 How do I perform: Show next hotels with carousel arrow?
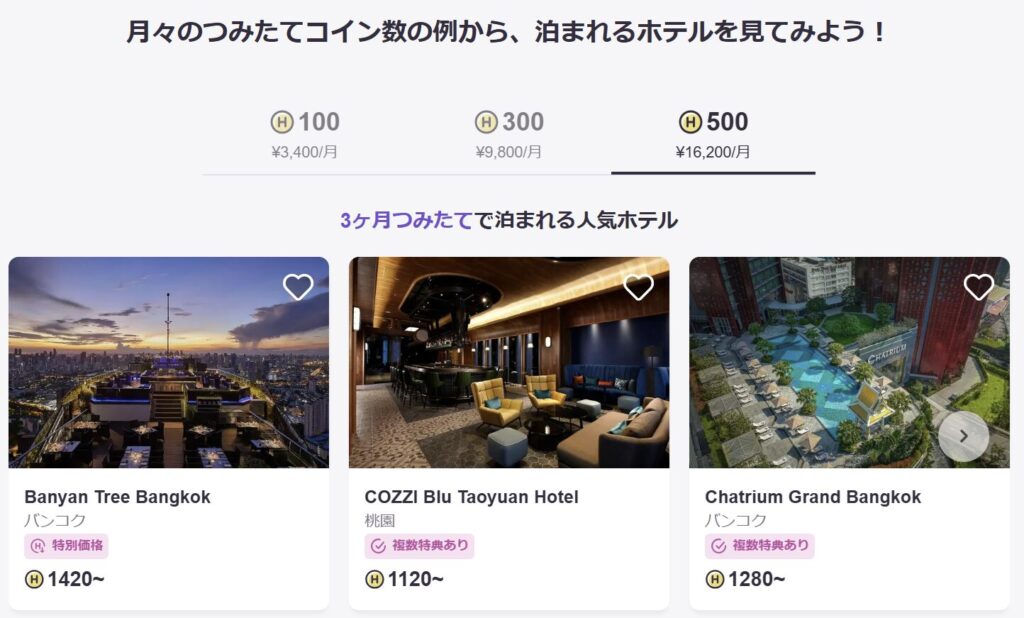point(963,436)
